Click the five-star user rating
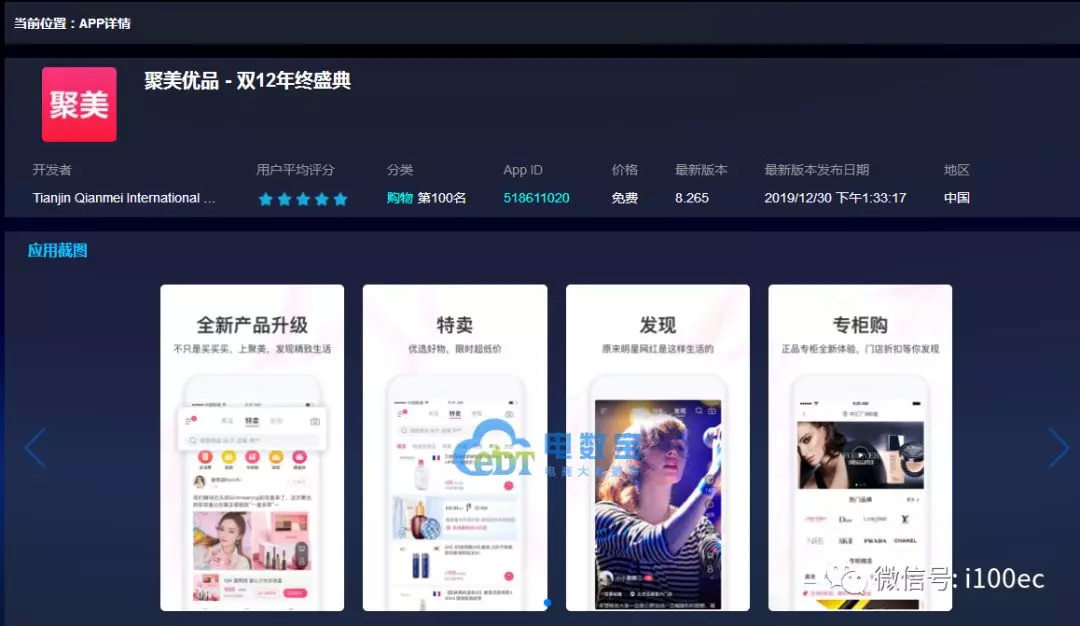 303,199
